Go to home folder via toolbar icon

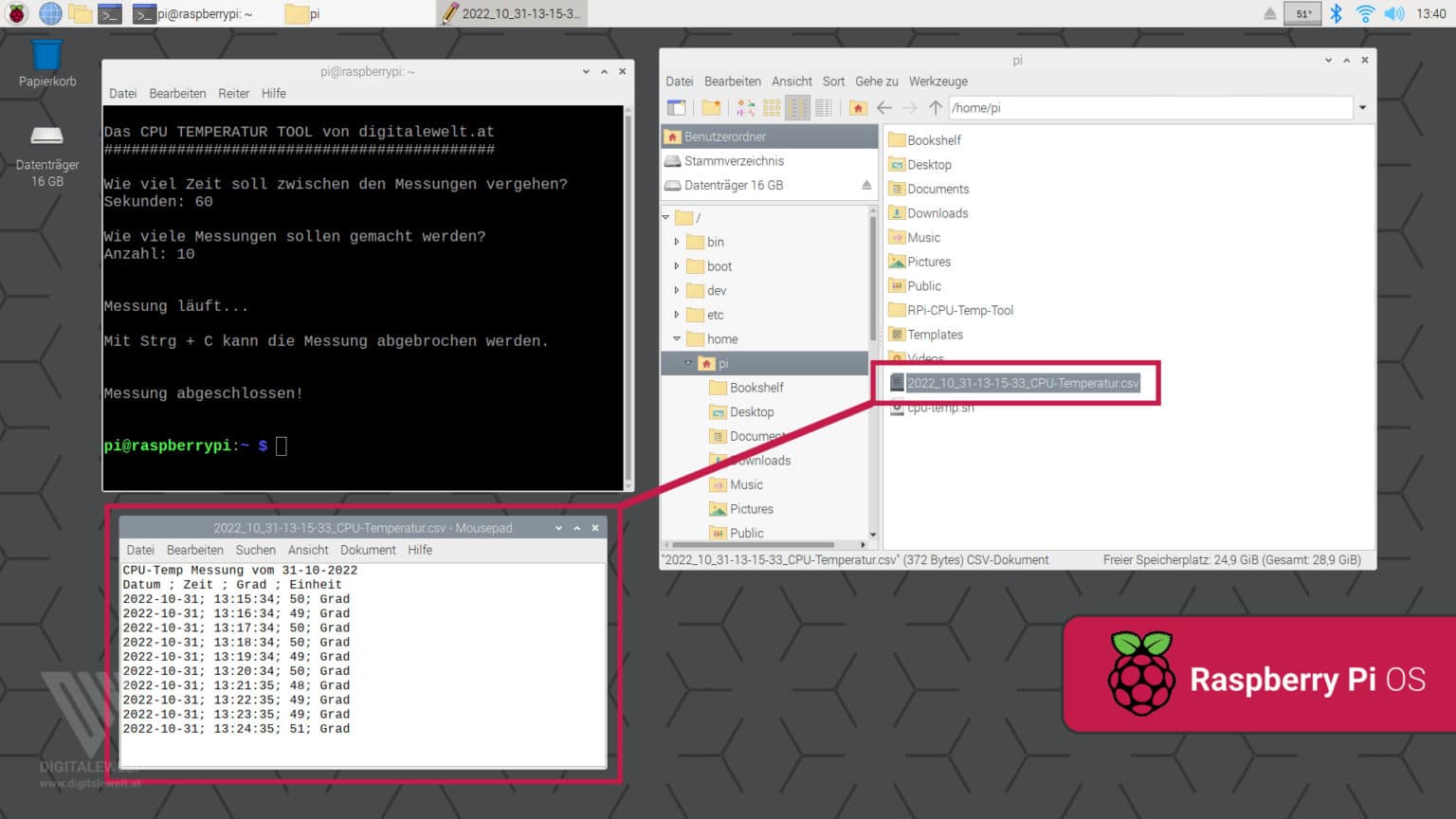[858, 108]
